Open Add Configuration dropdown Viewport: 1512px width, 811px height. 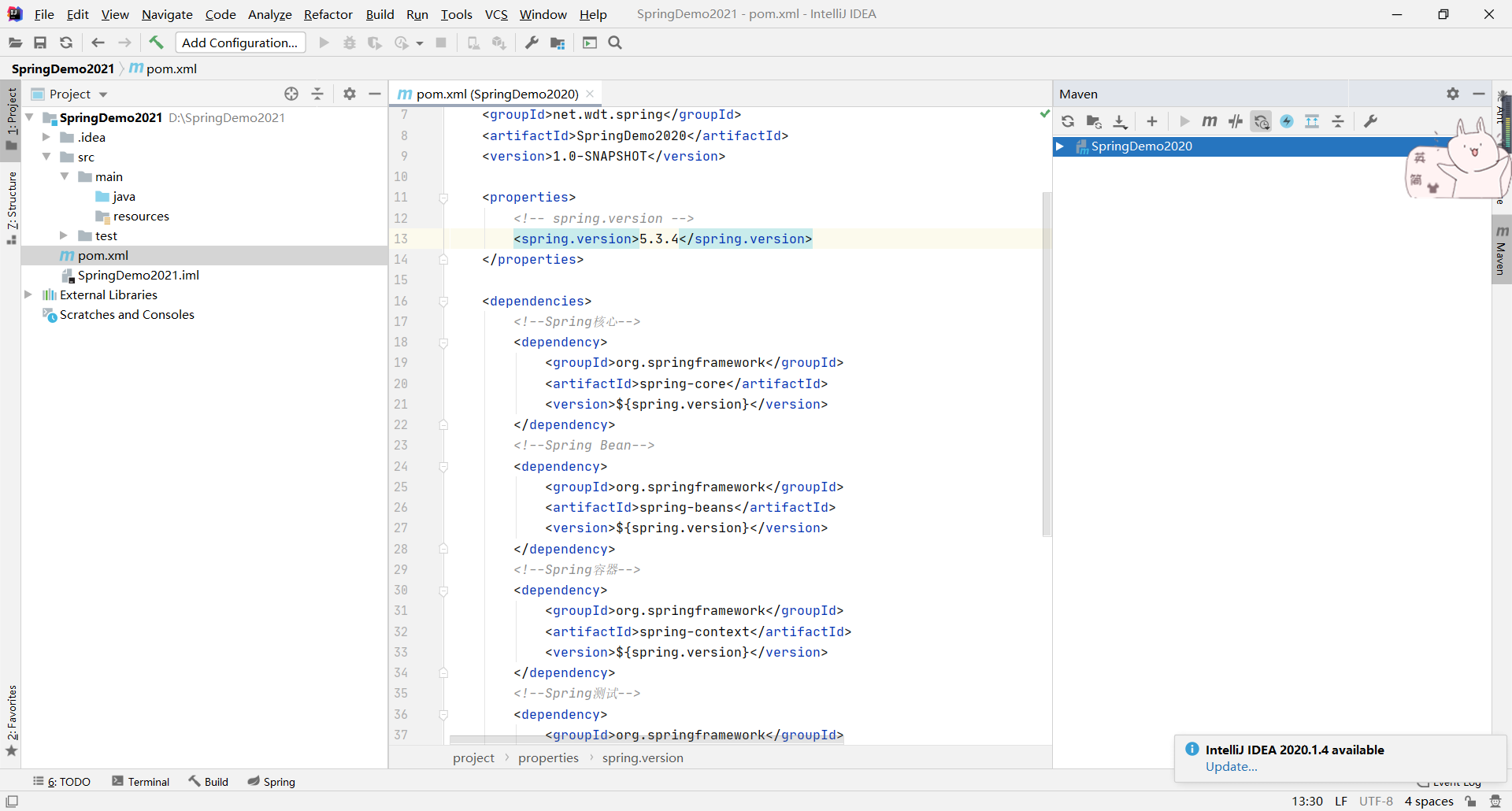[x=240, y=43]
